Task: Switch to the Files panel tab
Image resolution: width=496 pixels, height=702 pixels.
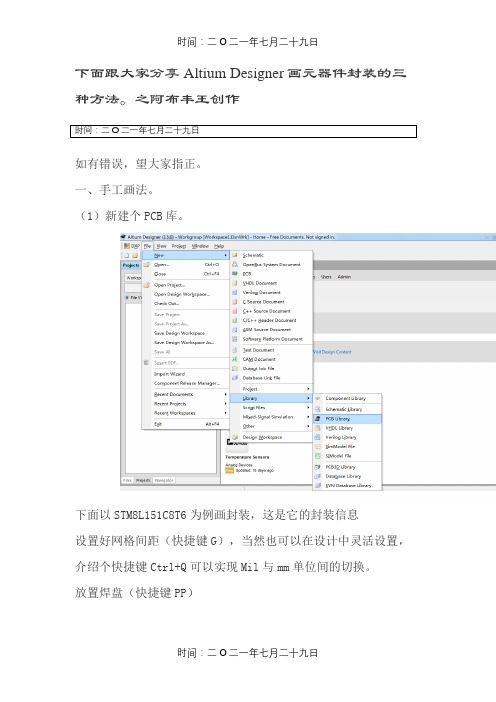Action: (128, 480)
